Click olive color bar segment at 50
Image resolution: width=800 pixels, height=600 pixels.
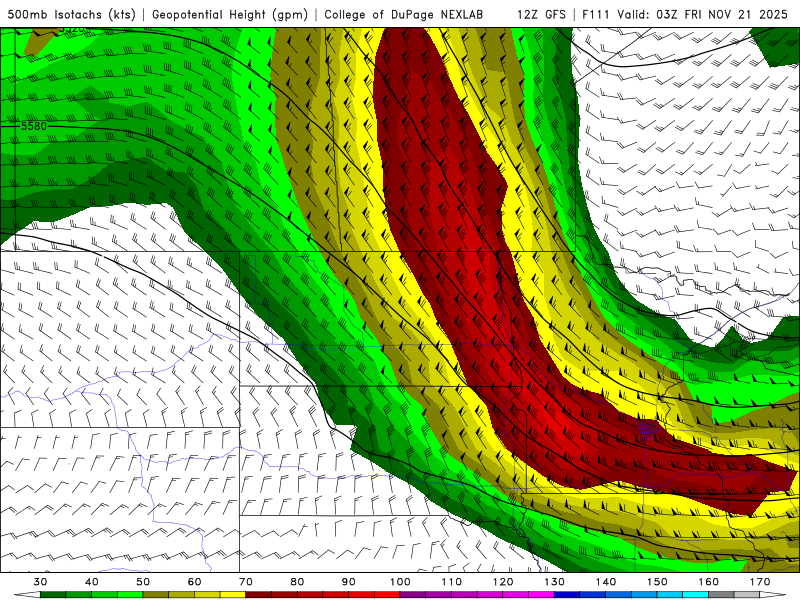click(x=156, y=595)
